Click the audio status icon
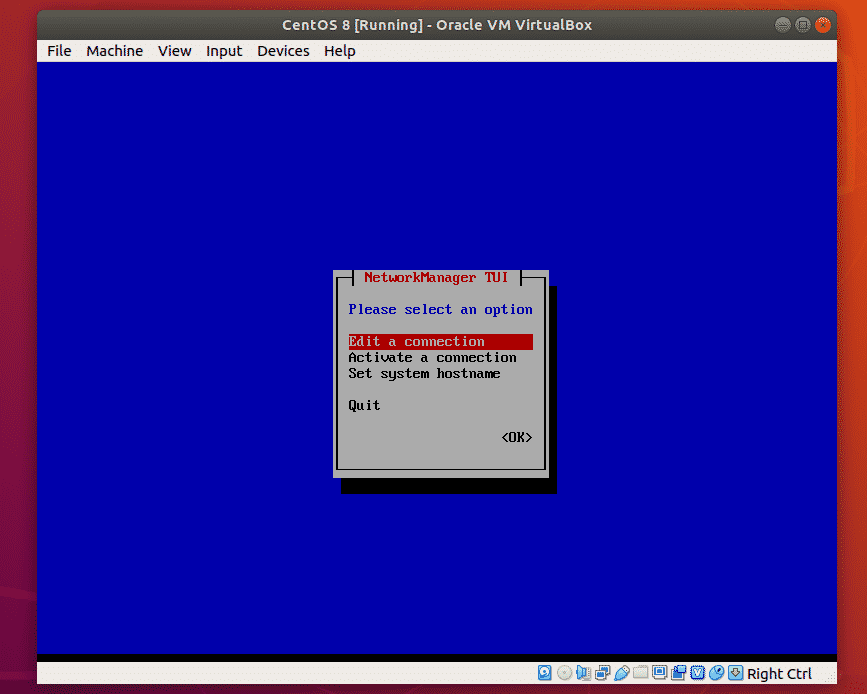The height and width of the screenshot is (694, 867). point(583,672)
